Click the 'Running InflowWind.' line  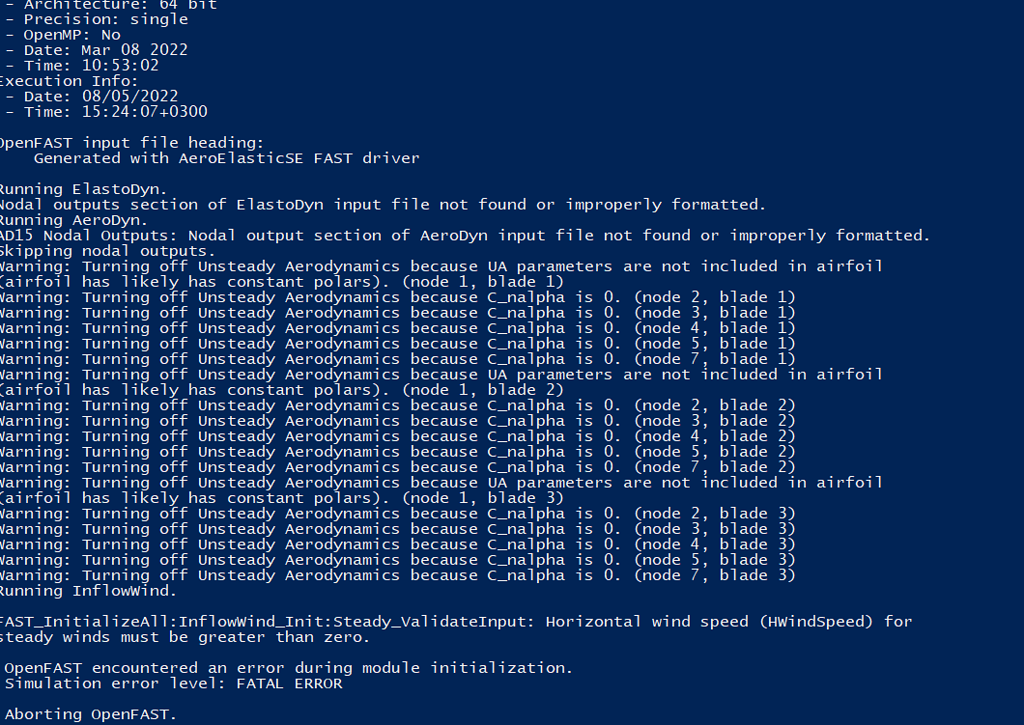[88, 591]
